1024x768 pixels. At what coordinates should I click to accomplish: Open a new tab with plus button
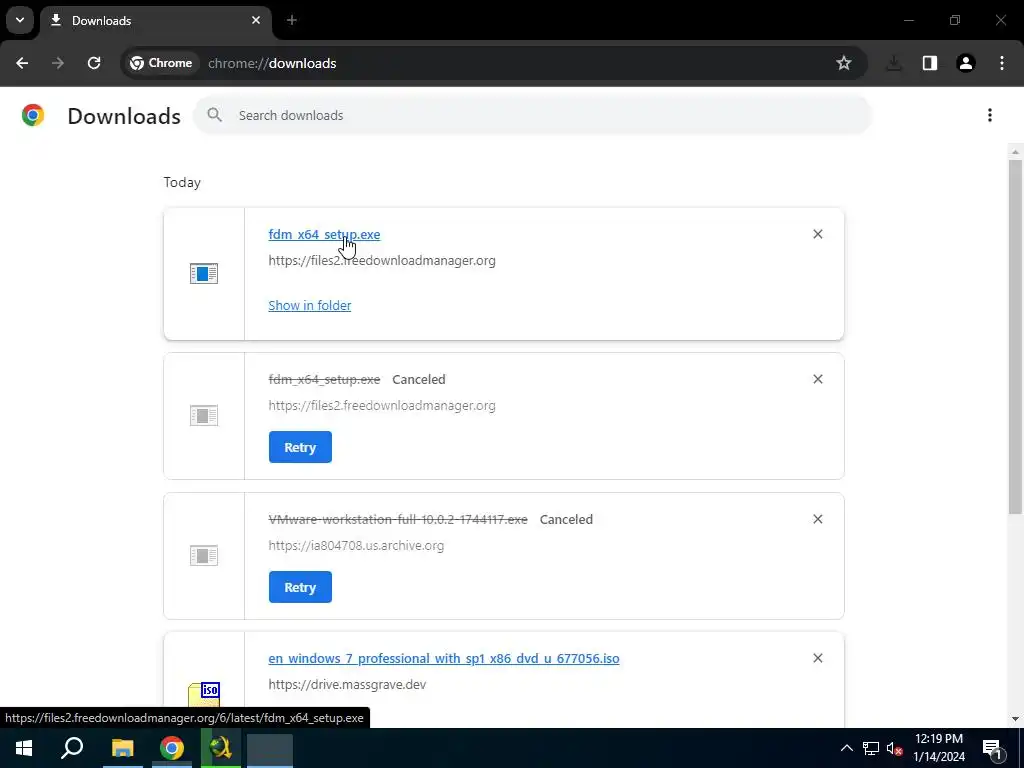pos(292,20)
